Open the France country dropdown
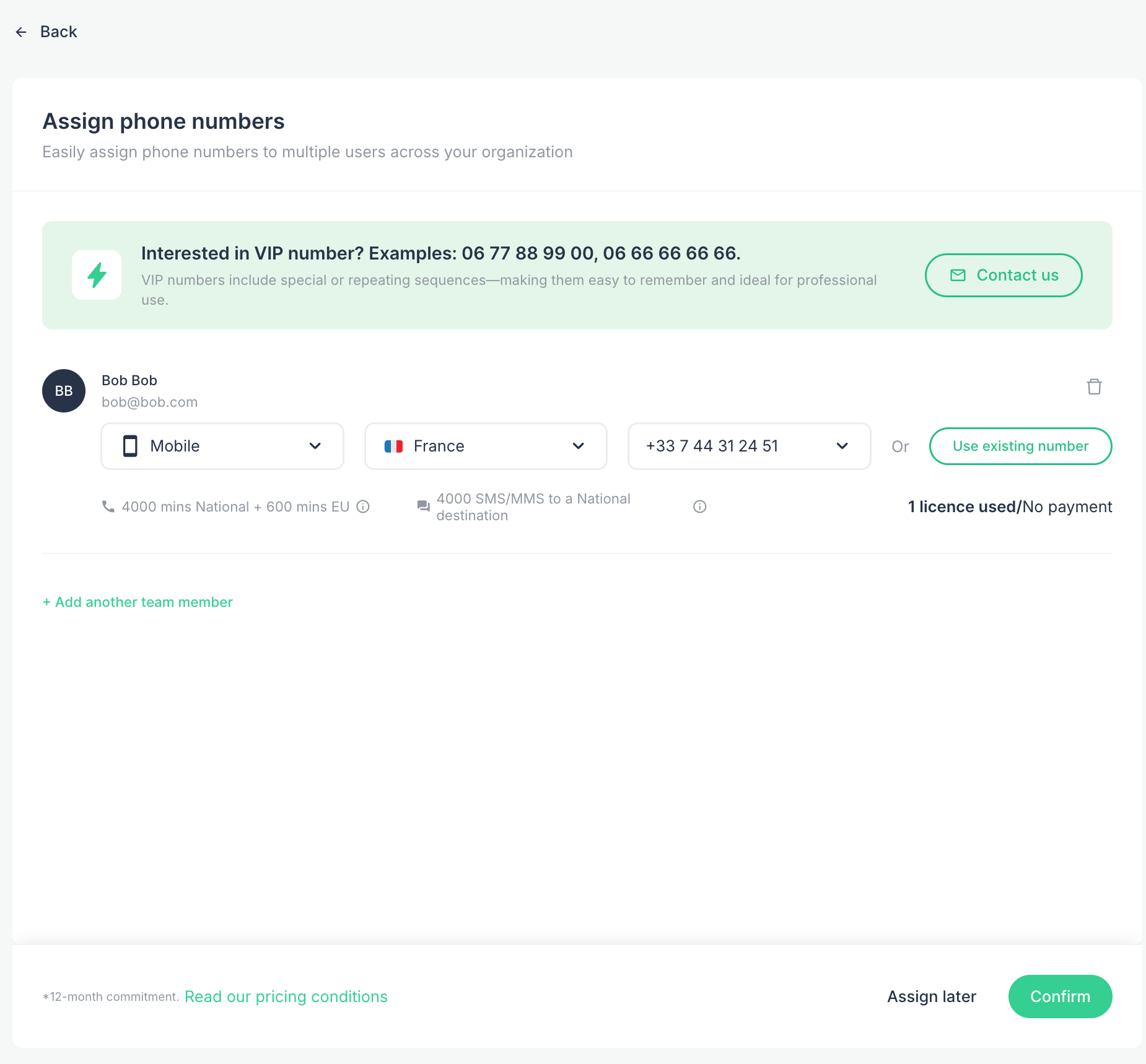 (x=486, y=446)
